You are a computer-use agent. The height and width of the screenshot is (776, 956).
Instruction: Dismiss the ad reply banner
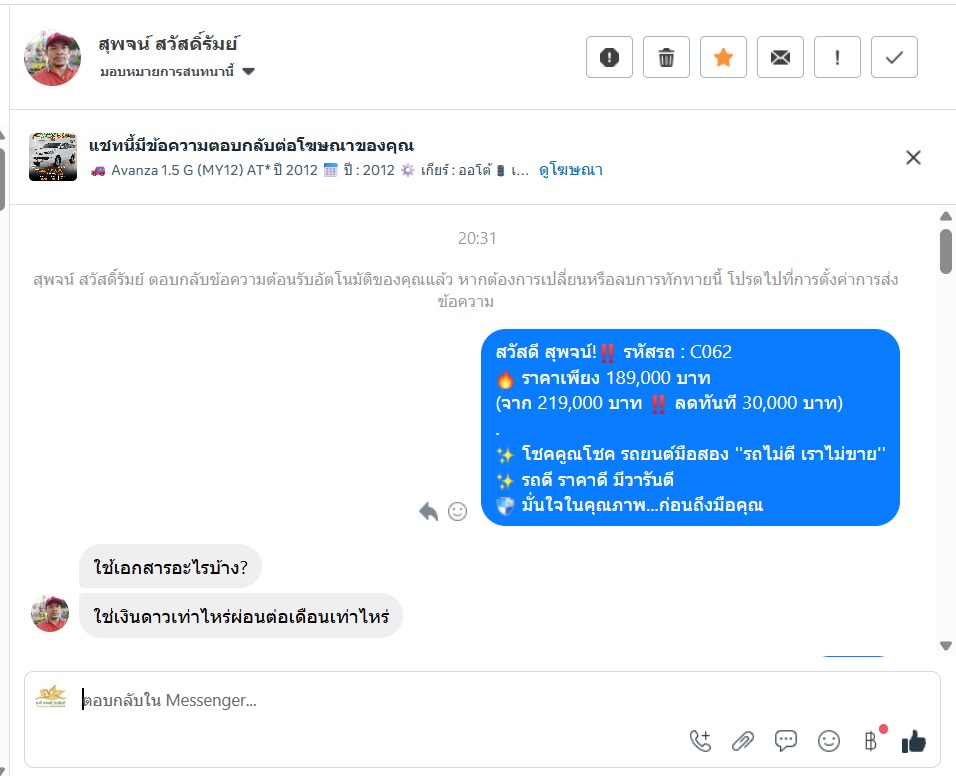click(913, 158)
